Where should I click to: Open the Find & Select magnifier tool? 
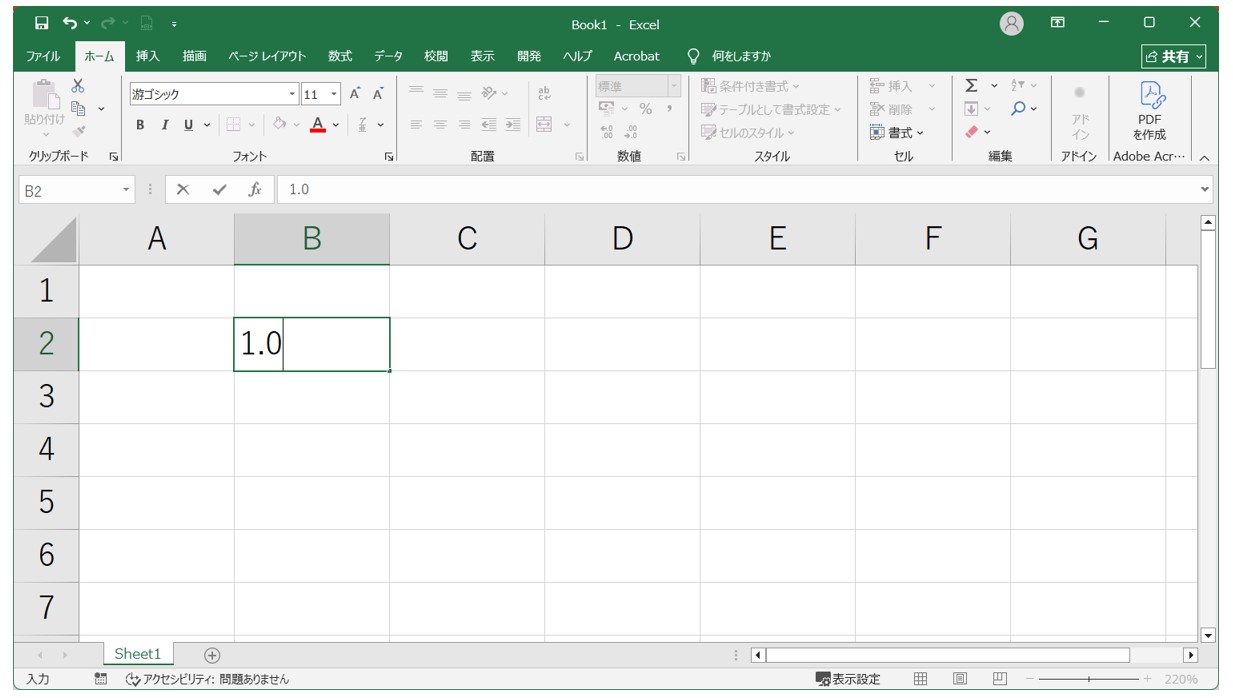(1018, 108)
